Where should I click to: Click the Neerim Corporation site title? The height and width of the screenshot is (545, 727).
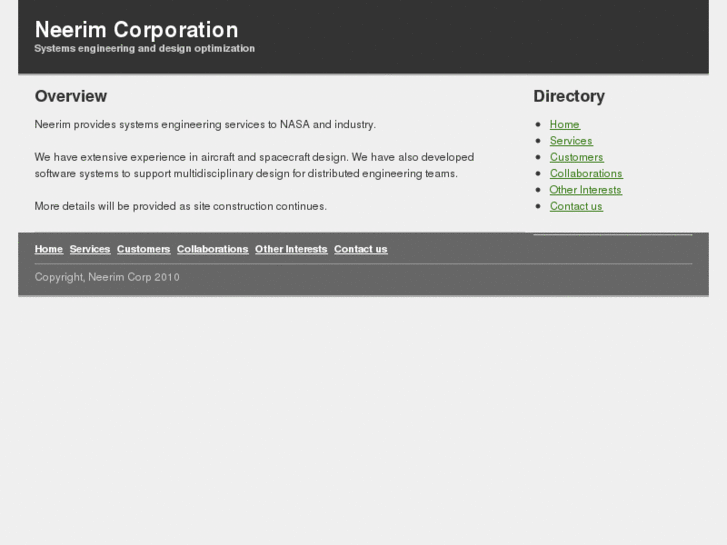point(136,30)
